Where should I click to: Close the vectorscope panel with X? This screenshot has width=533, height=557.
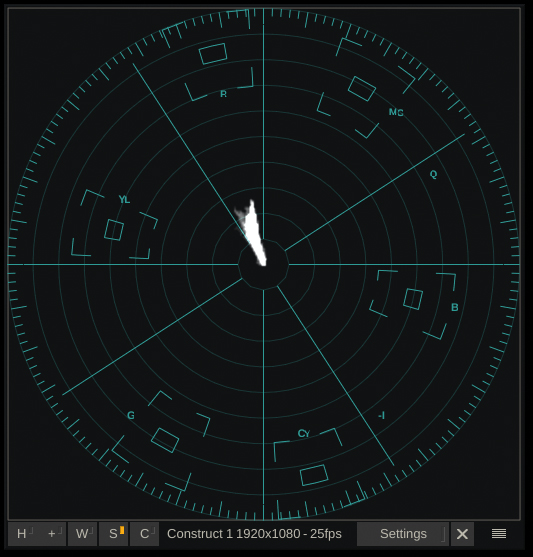click(x=462, y=534)
